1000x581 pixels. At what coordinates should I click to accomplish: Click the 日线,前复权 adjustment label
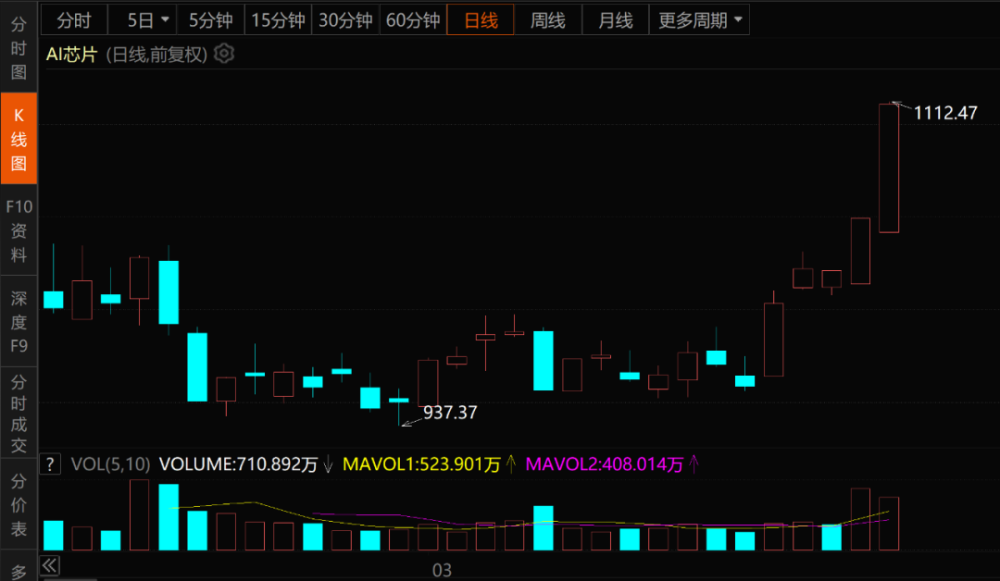156,55
